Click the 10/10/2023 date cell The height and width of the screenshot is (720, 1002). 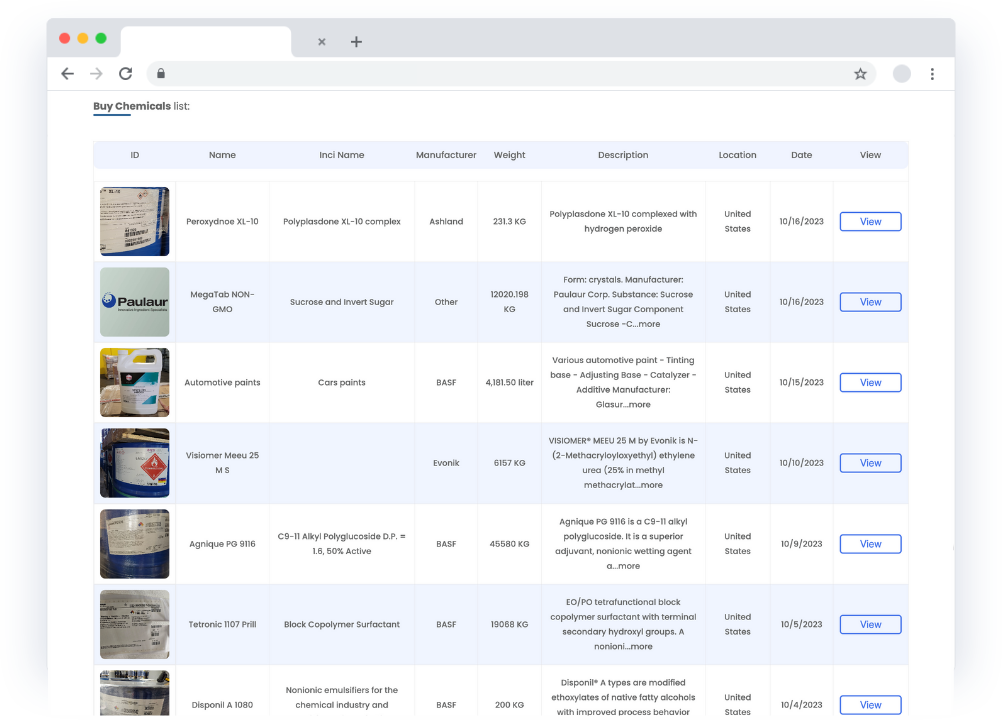click(801, 463)
